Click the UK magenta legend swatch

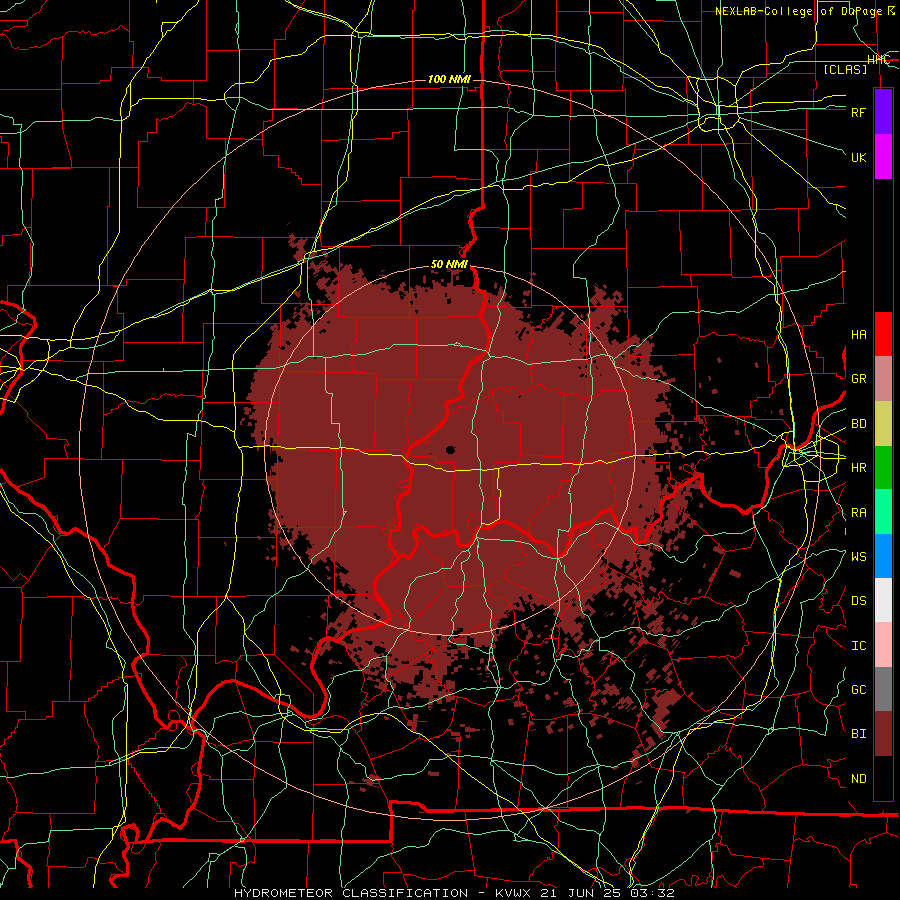coord(883,157)
